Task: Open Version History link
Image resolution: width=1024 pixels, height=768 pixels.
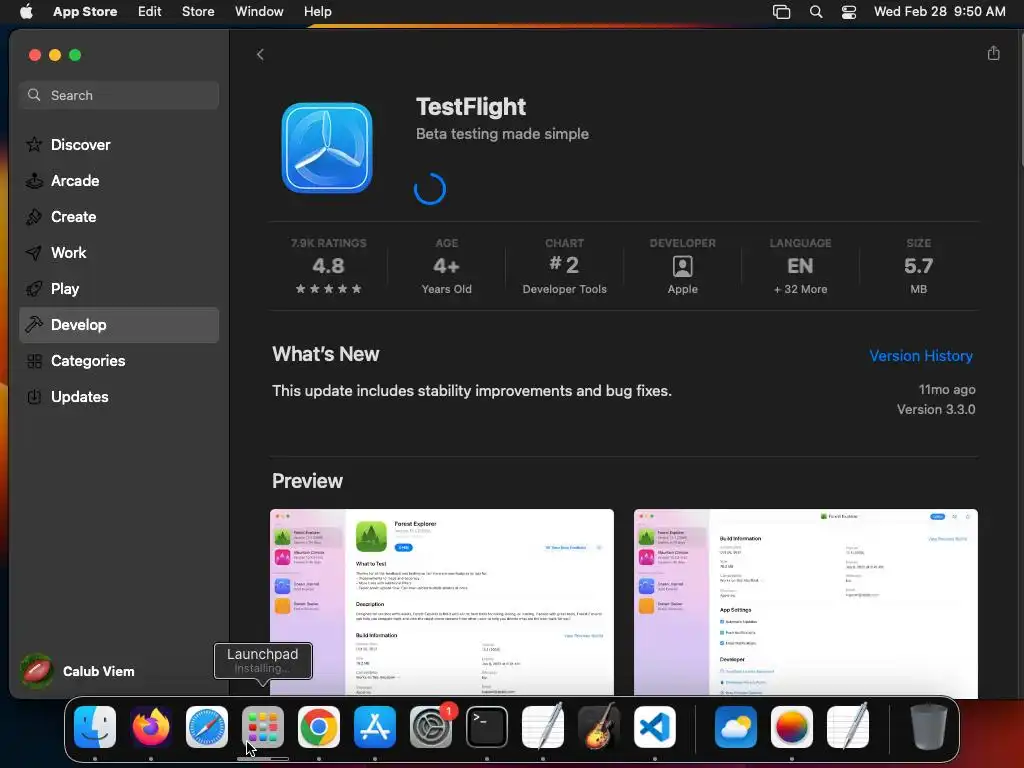Action: 921,356
